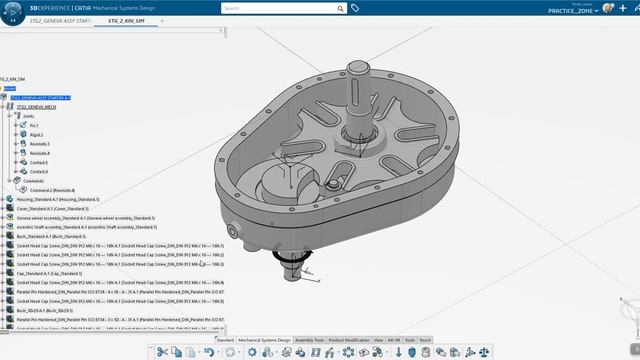
Task: Expand the Cover_Standard A.1 node
Action: pyautogui.click(x=3, y=209)
